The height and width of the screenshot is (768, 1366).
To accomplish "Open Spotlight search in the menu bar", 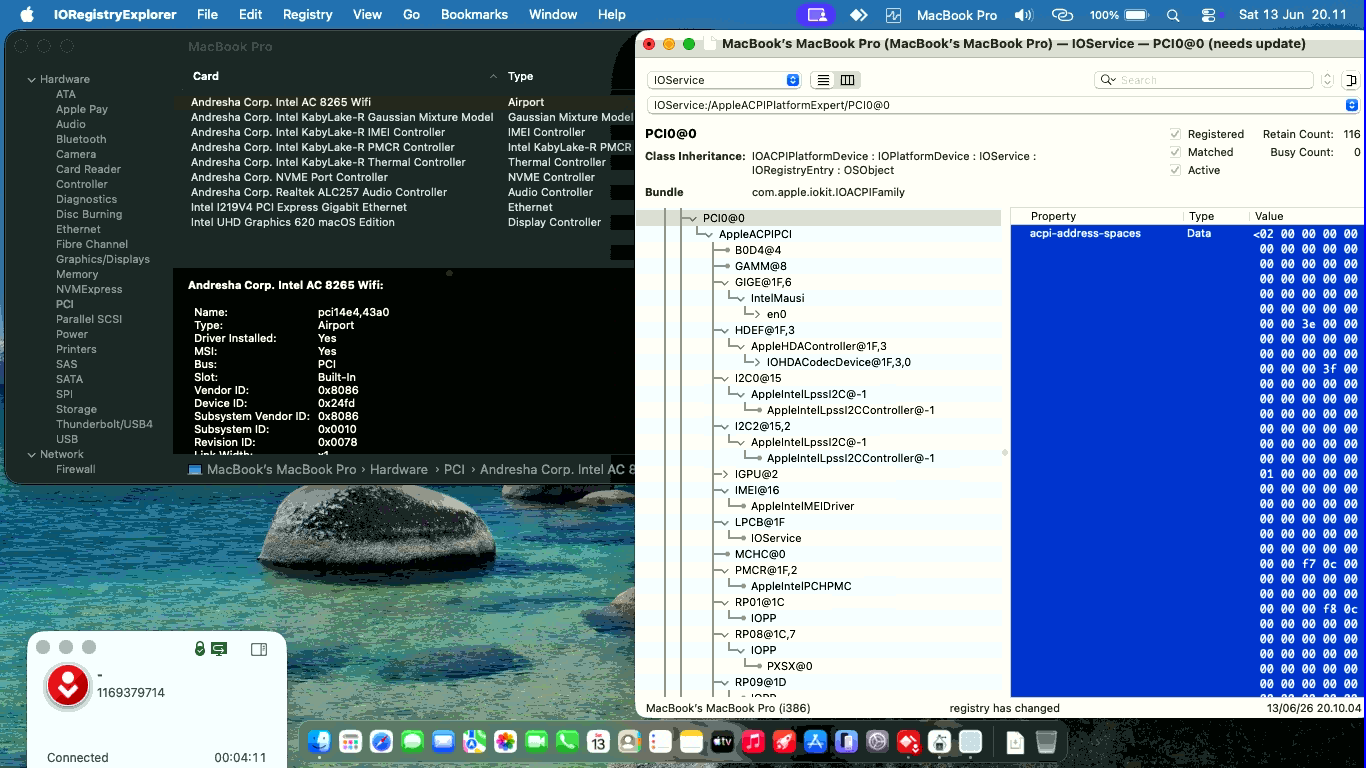I will [x=1173, y=15].
